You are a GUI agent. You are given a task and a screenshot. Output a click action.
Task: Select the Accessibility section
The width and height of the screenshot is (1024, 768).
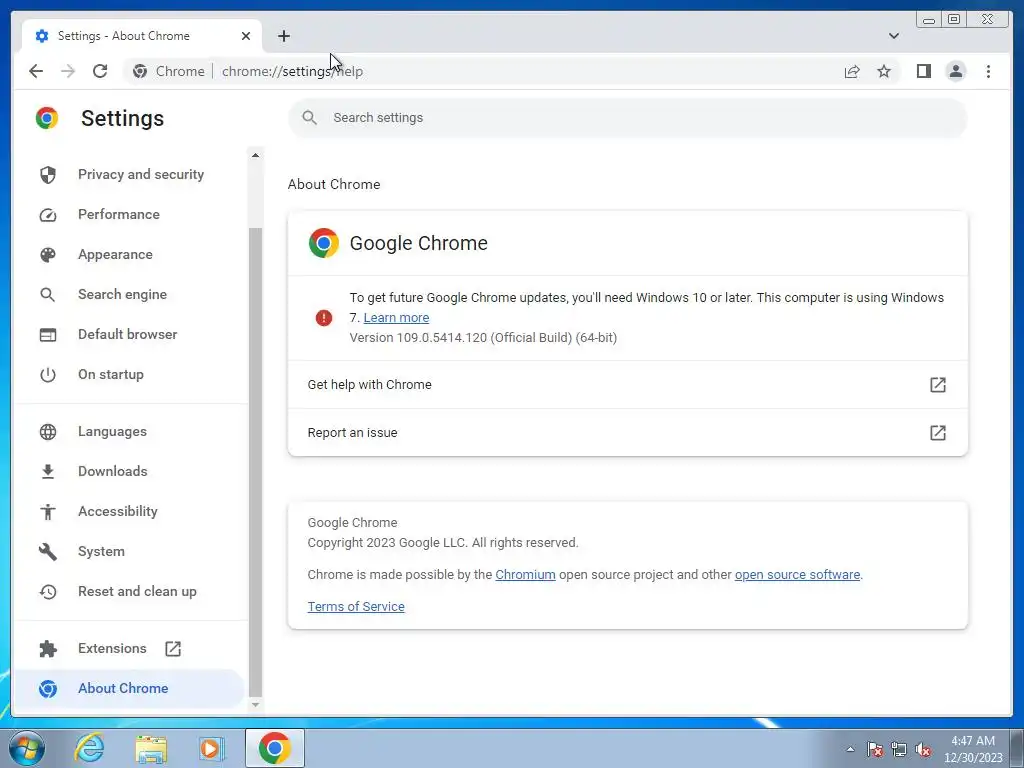point(129,511)
